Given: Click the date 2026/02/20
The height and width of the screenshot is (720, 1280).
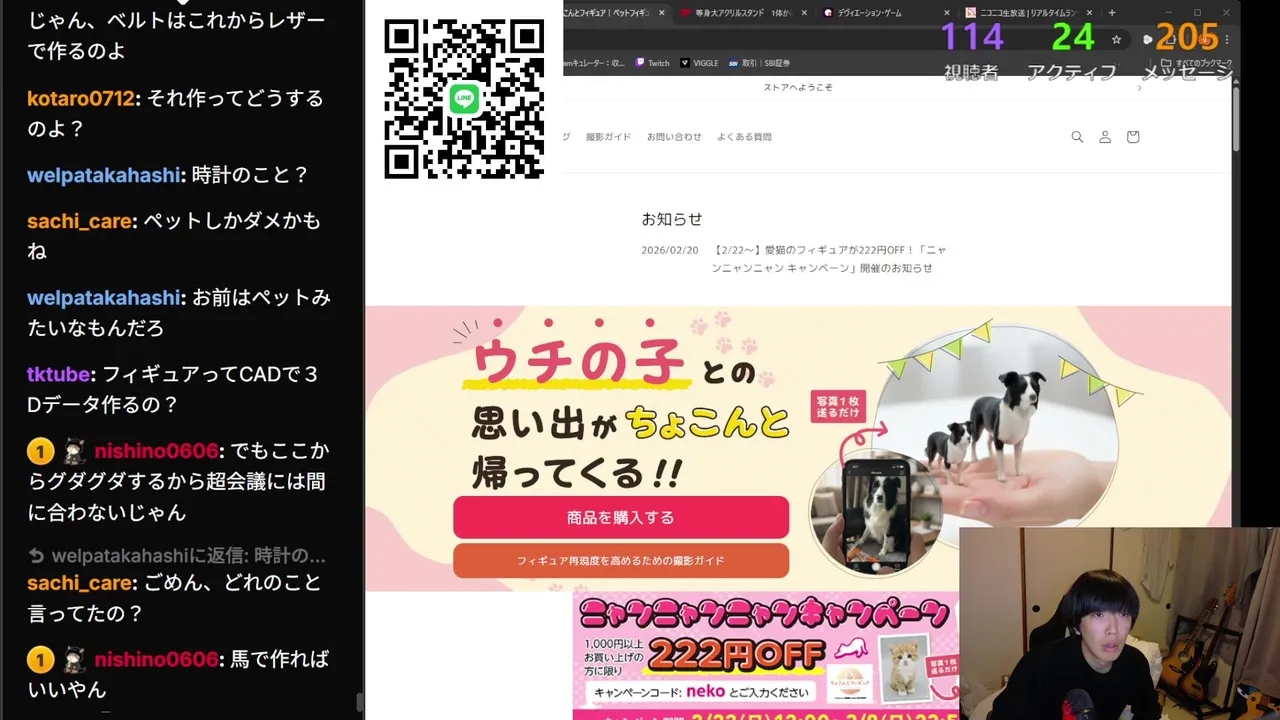Looking at the screenshot, I should (x=670, y=250).
